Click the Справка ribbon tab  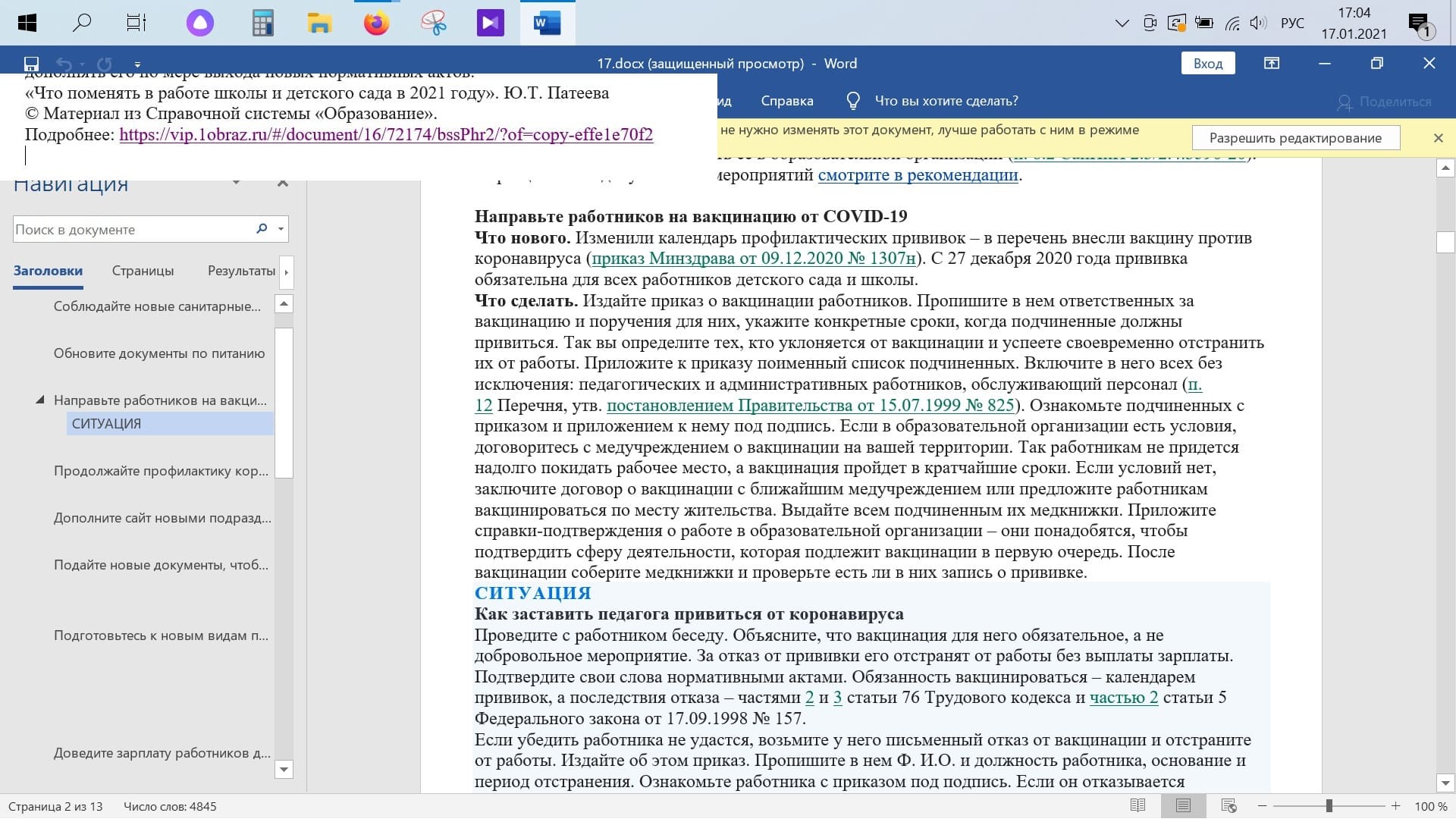786,101
